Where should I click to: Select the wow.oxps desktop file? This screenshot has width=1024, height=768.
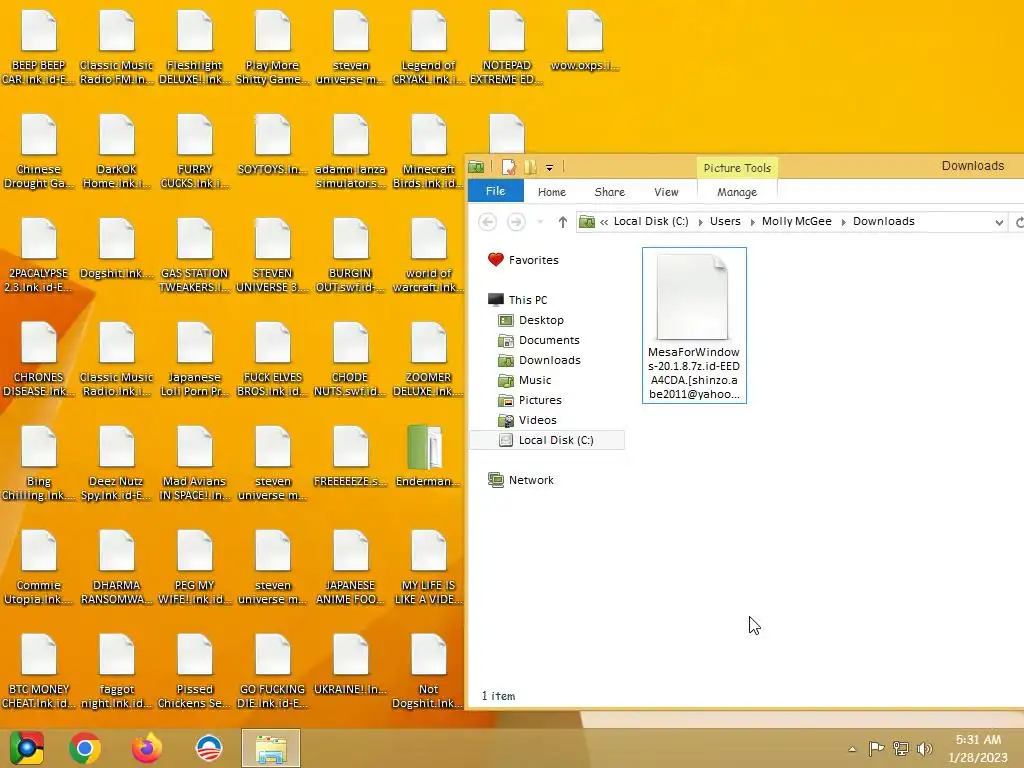[x=584, y=41]
